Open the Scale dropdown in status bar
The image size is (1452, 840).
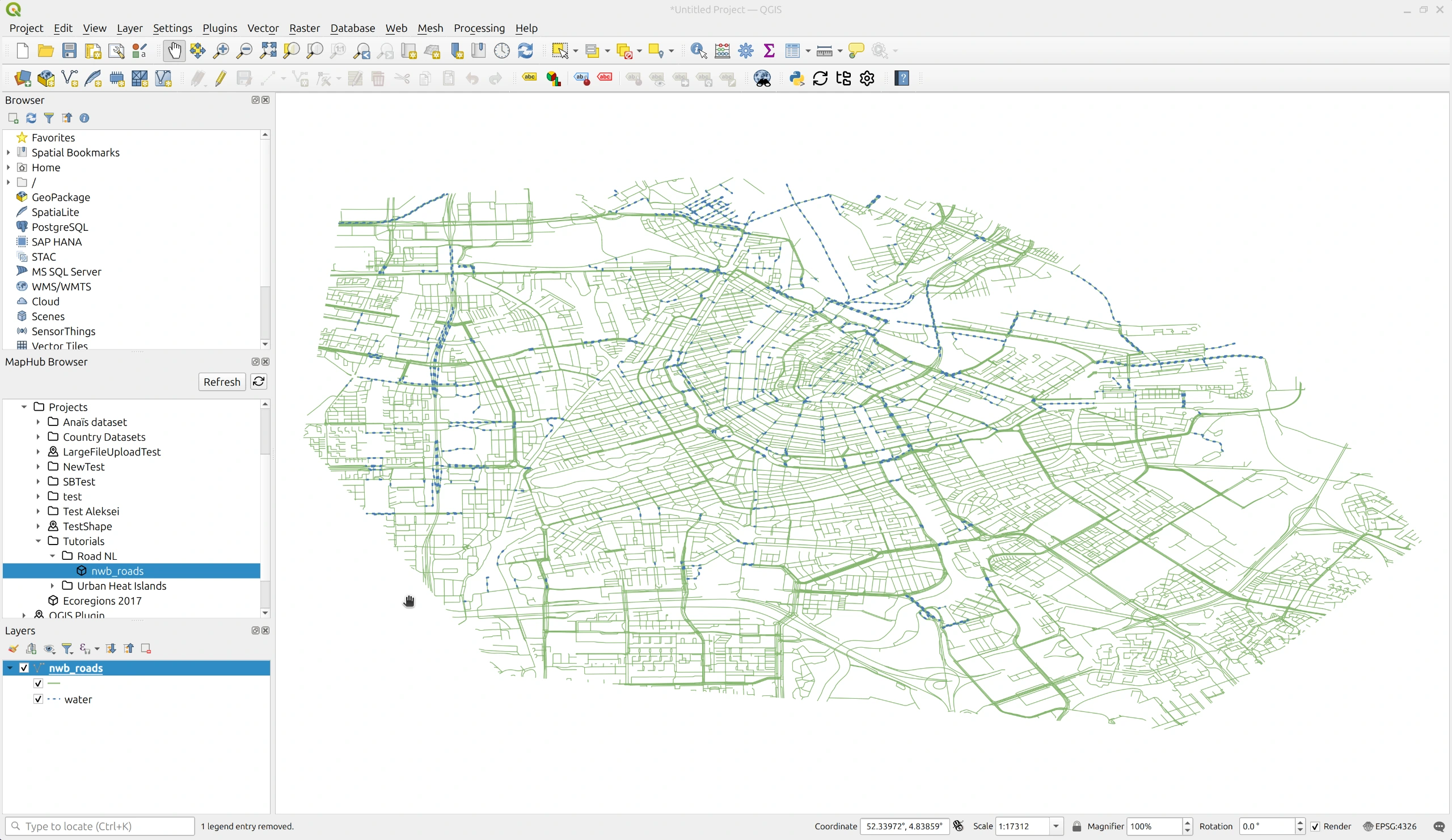[1056, 826]
